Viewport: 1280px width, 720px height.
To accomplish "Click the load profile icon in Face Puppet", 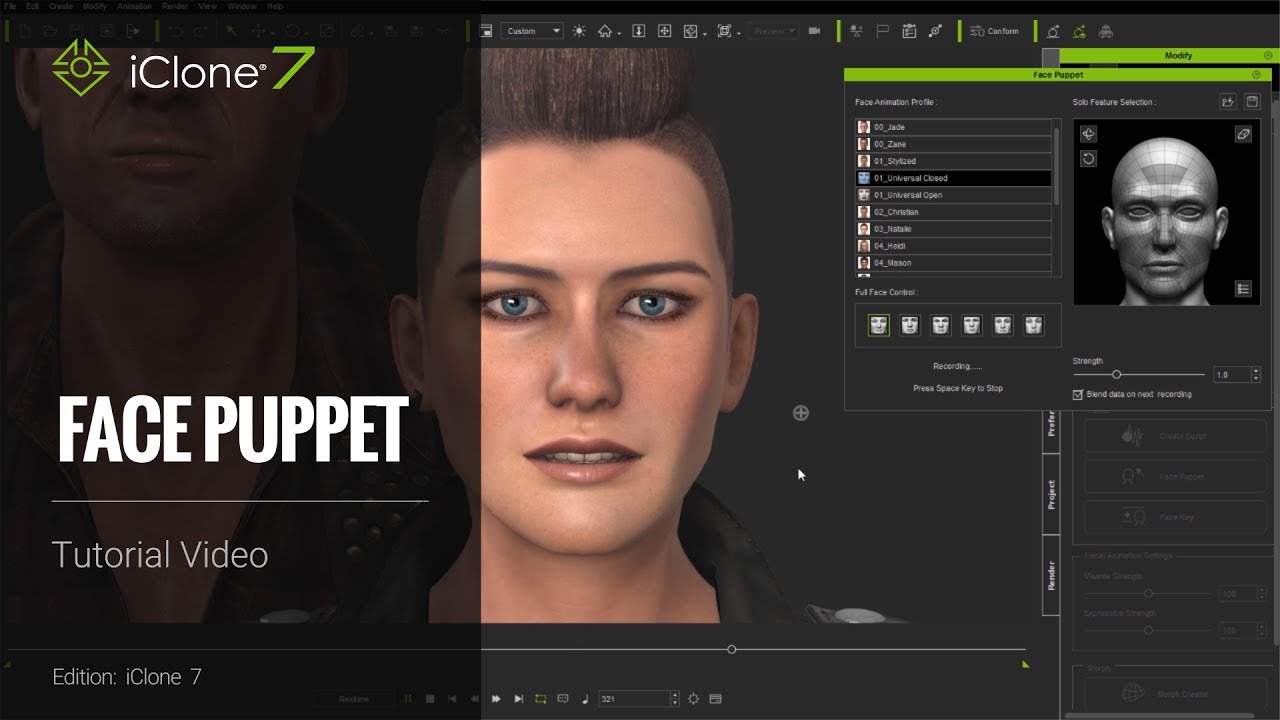I will coord(1228,102).
